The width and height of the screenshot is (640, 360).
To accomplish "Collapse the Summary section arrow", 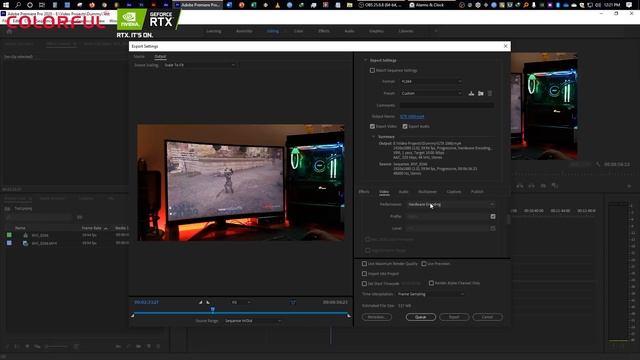I will tap(373, 137).
